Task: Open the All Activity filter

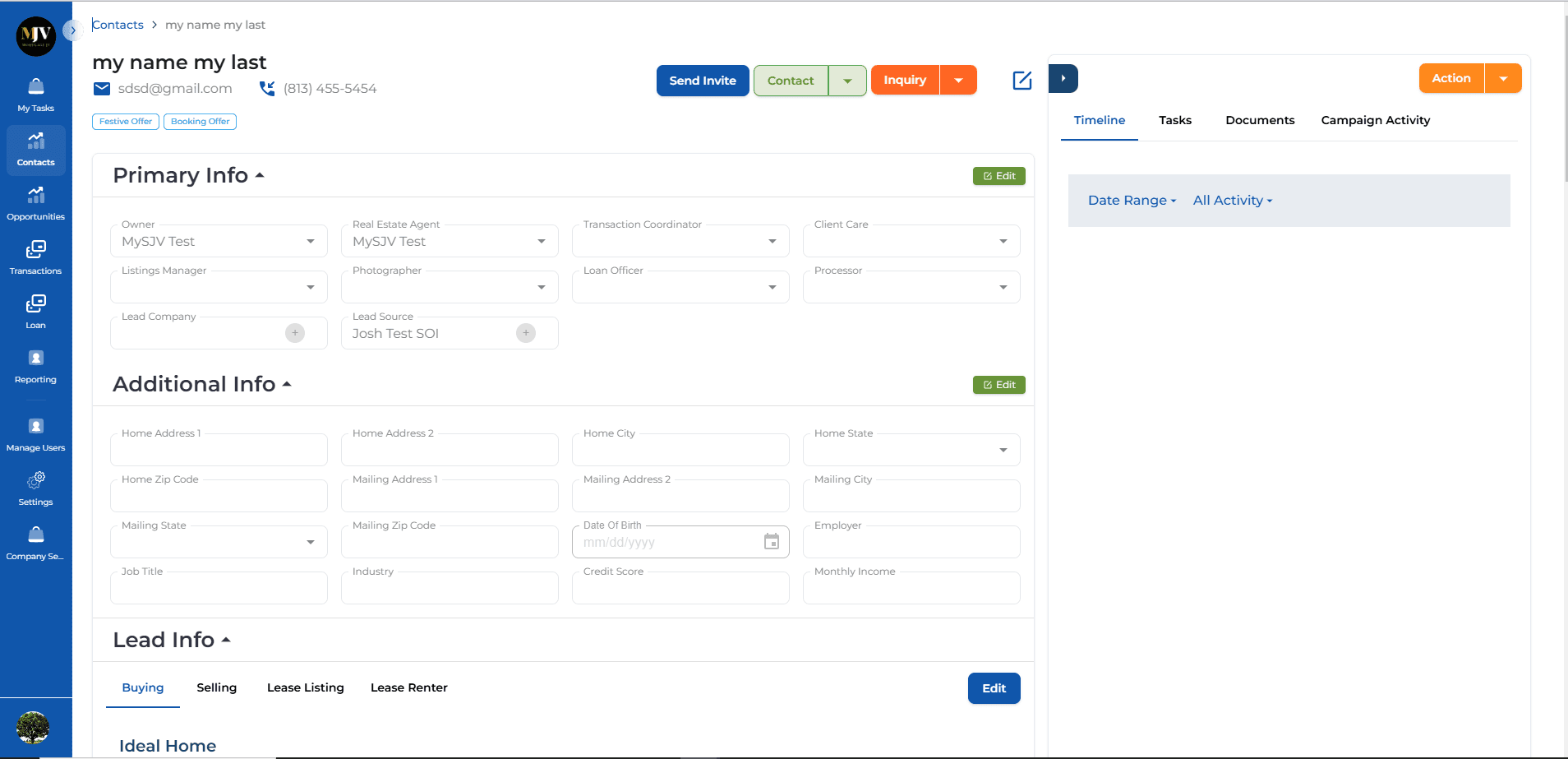Action: 1233,201
